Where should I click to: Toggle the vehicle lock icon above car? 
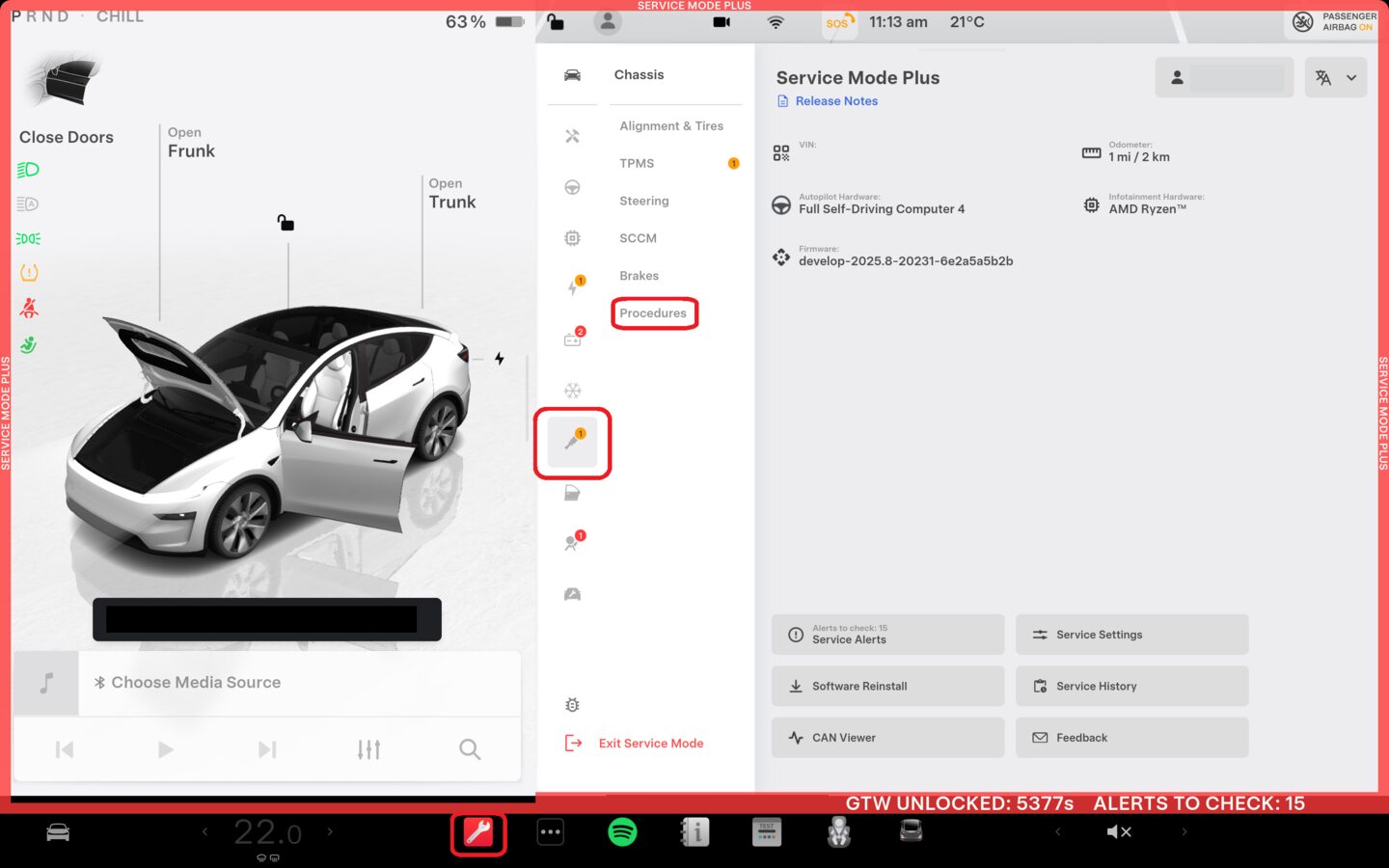click(x=286, y=223)
